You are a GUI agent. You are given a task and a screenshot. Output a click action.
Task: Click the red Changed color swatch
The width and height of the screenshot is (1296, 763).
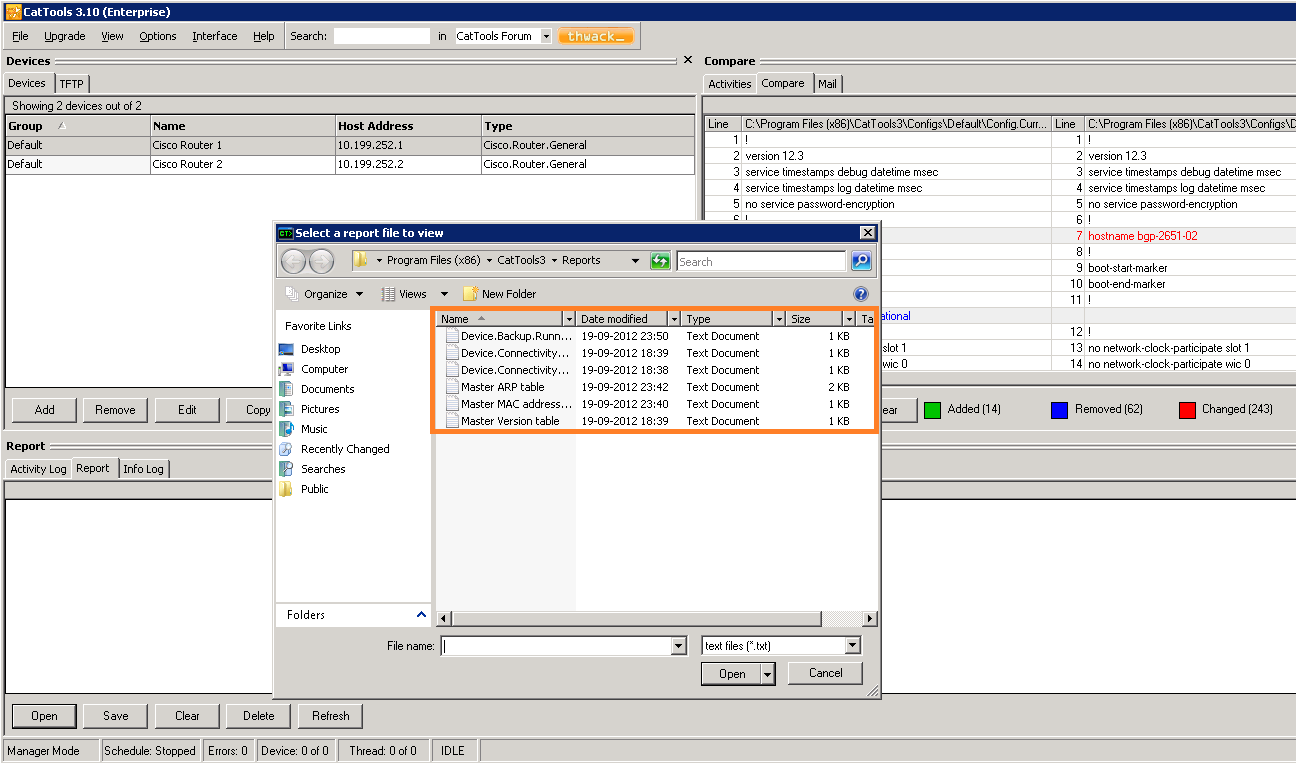click(x=1187, y=410)
